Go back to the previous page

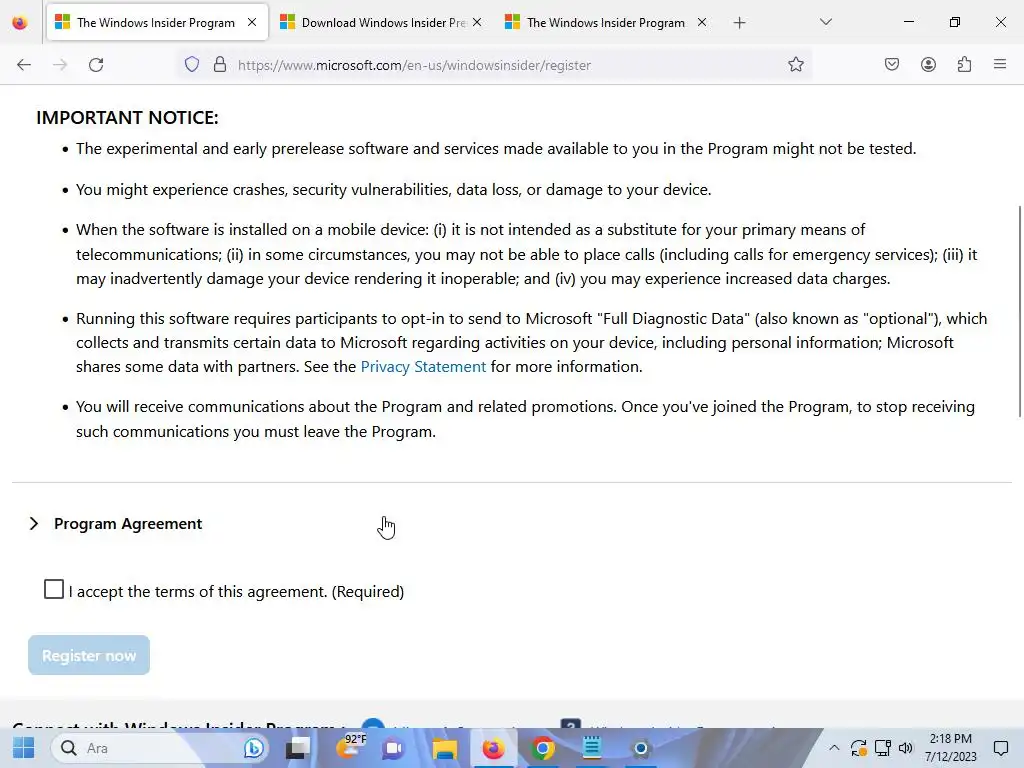click(x=24, y=65)
